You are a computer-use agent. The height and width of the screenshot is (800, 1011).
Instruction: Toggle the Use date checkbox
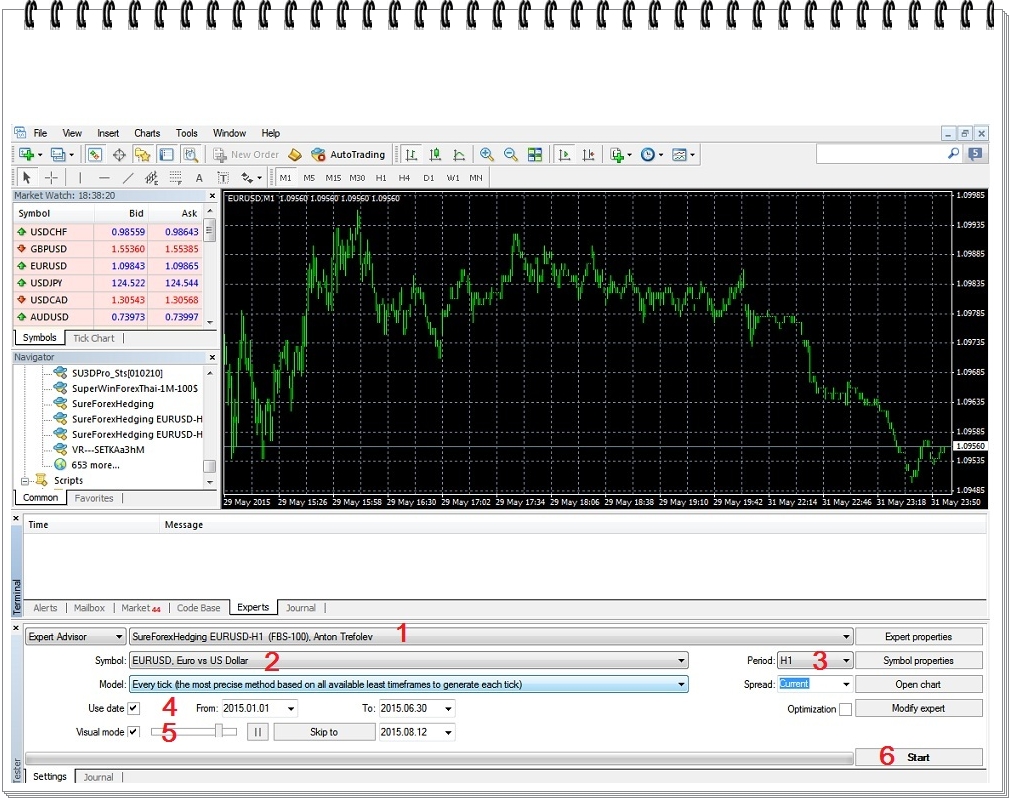click(133, 708)
